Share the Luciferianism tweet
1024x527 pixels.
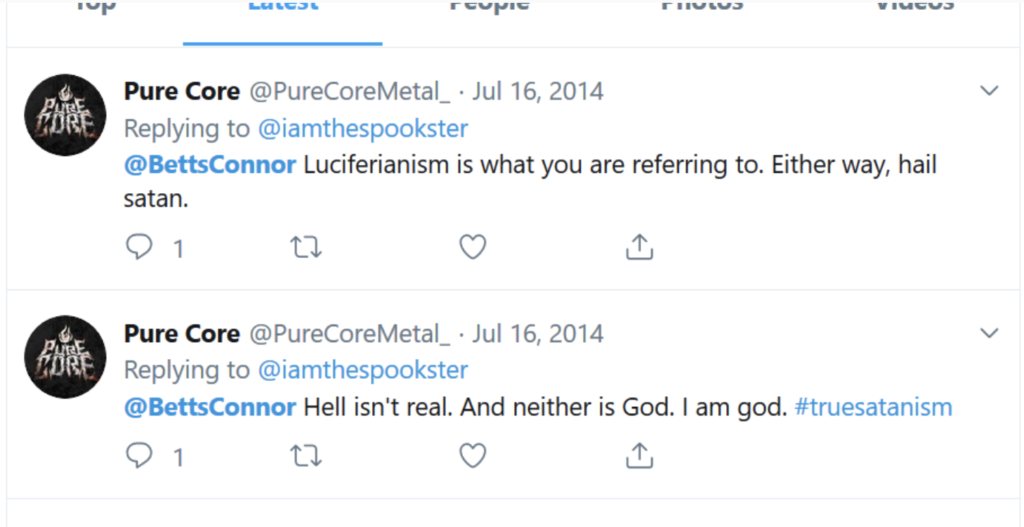pyautogui.click(x=639, y=247)
